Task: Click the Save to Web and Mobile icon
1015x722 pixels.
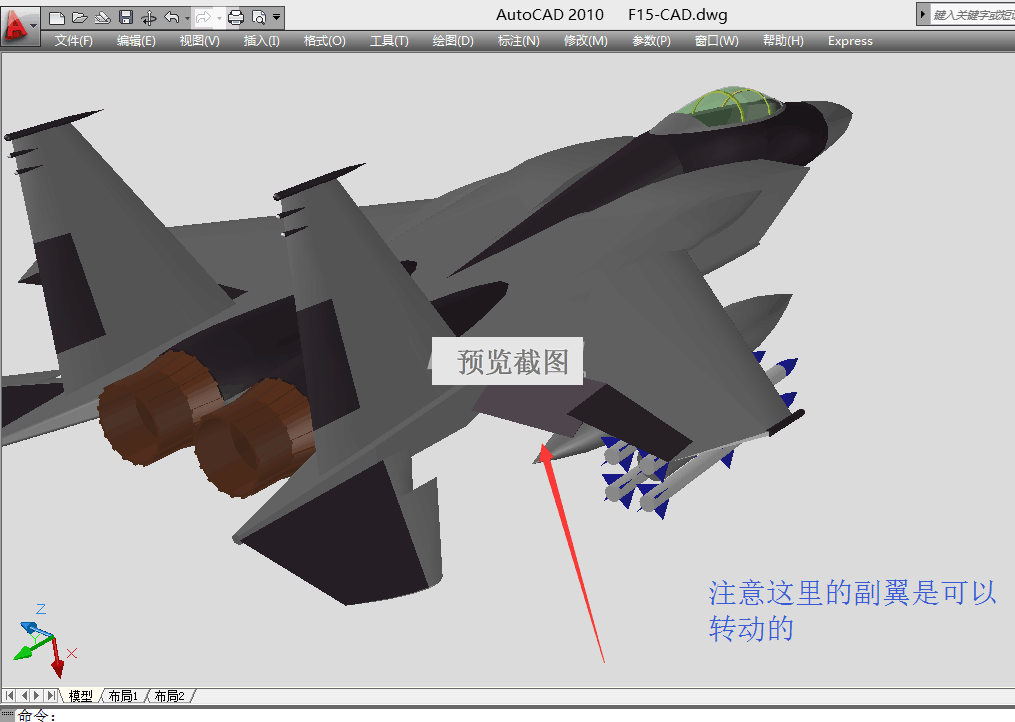Action: tap(103, 17)
